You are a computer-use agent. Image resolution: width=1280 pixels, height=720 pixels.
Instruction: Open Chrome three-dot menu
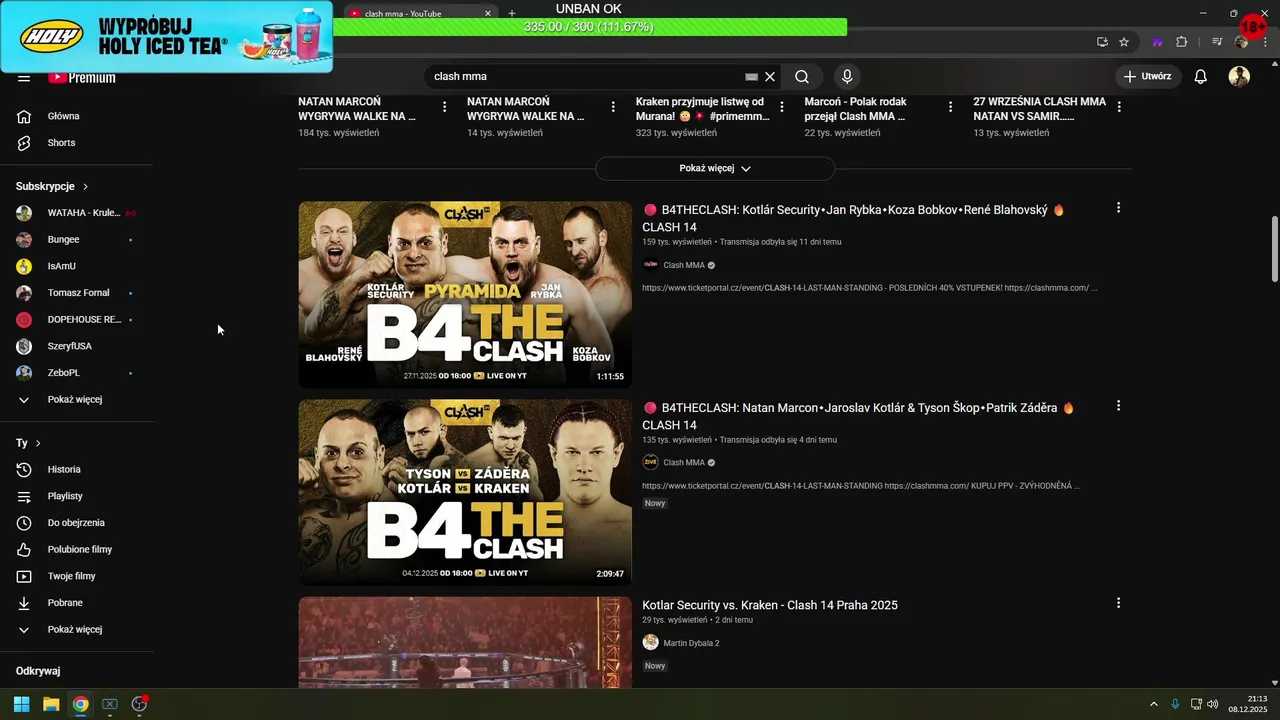click(1264, 42)
